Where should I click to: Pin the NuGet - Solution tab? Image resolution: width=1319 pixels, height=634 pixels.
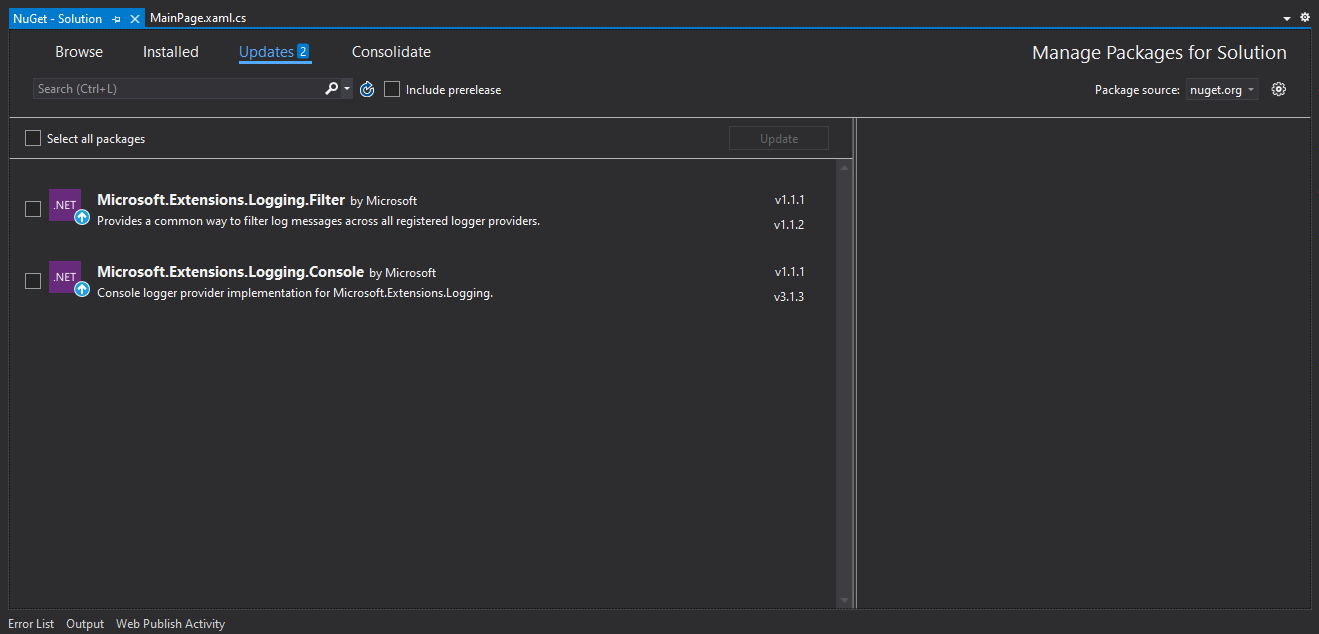116,19
